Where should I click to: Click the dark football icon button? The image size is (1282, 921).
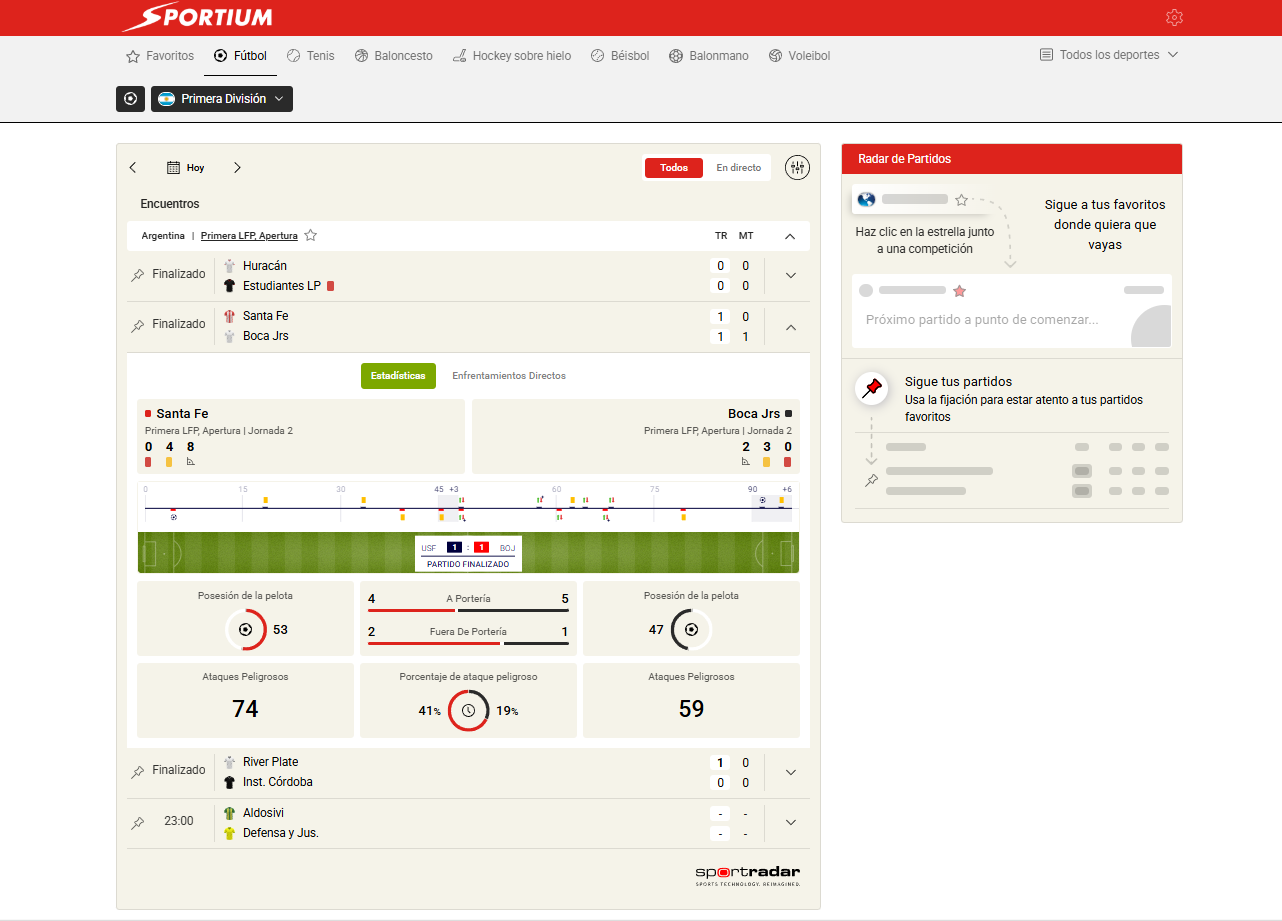(130, 99)
